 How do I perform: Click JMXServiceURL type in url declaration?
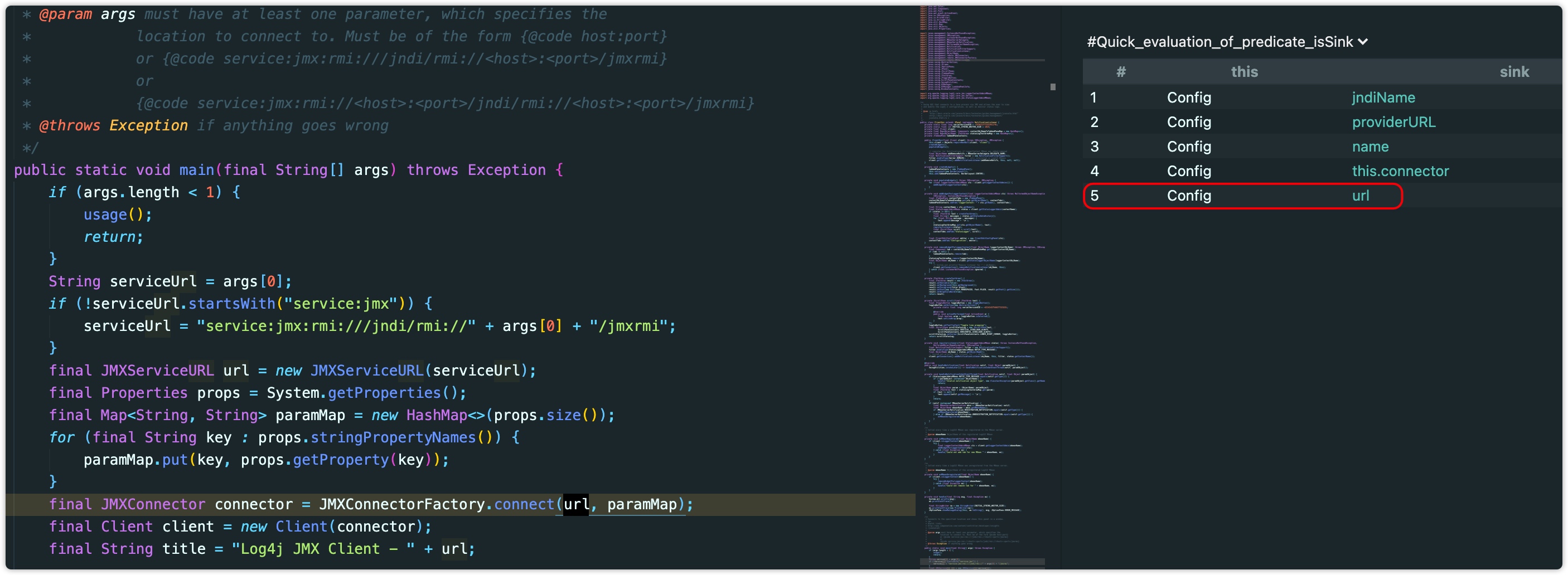tap(157, 371)
